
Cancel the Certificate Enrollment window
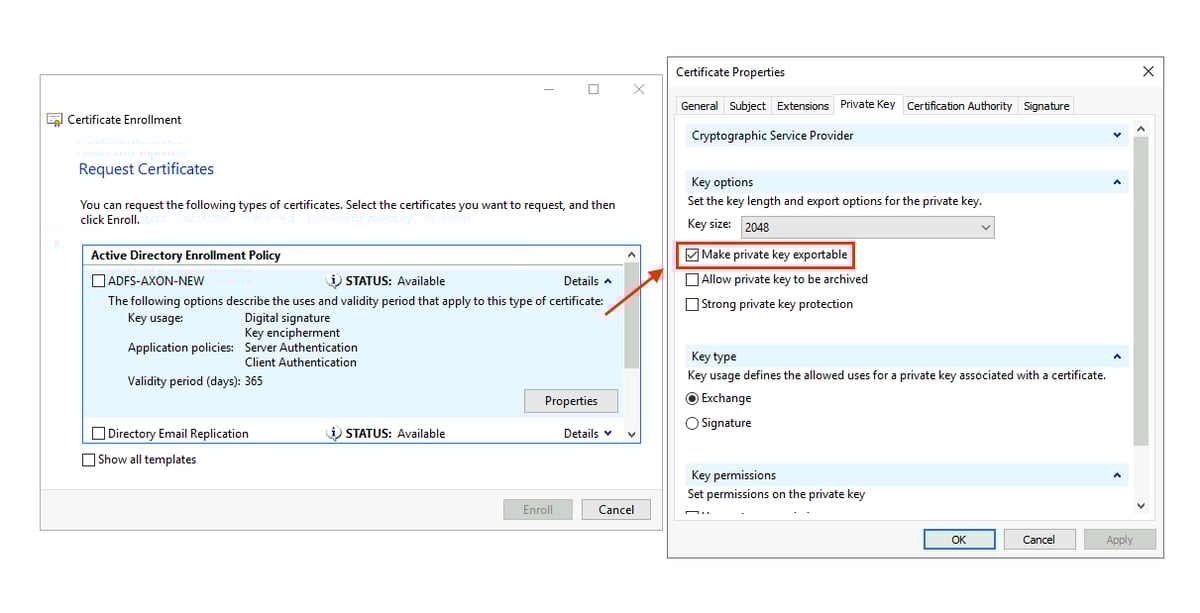pos(616,509)
